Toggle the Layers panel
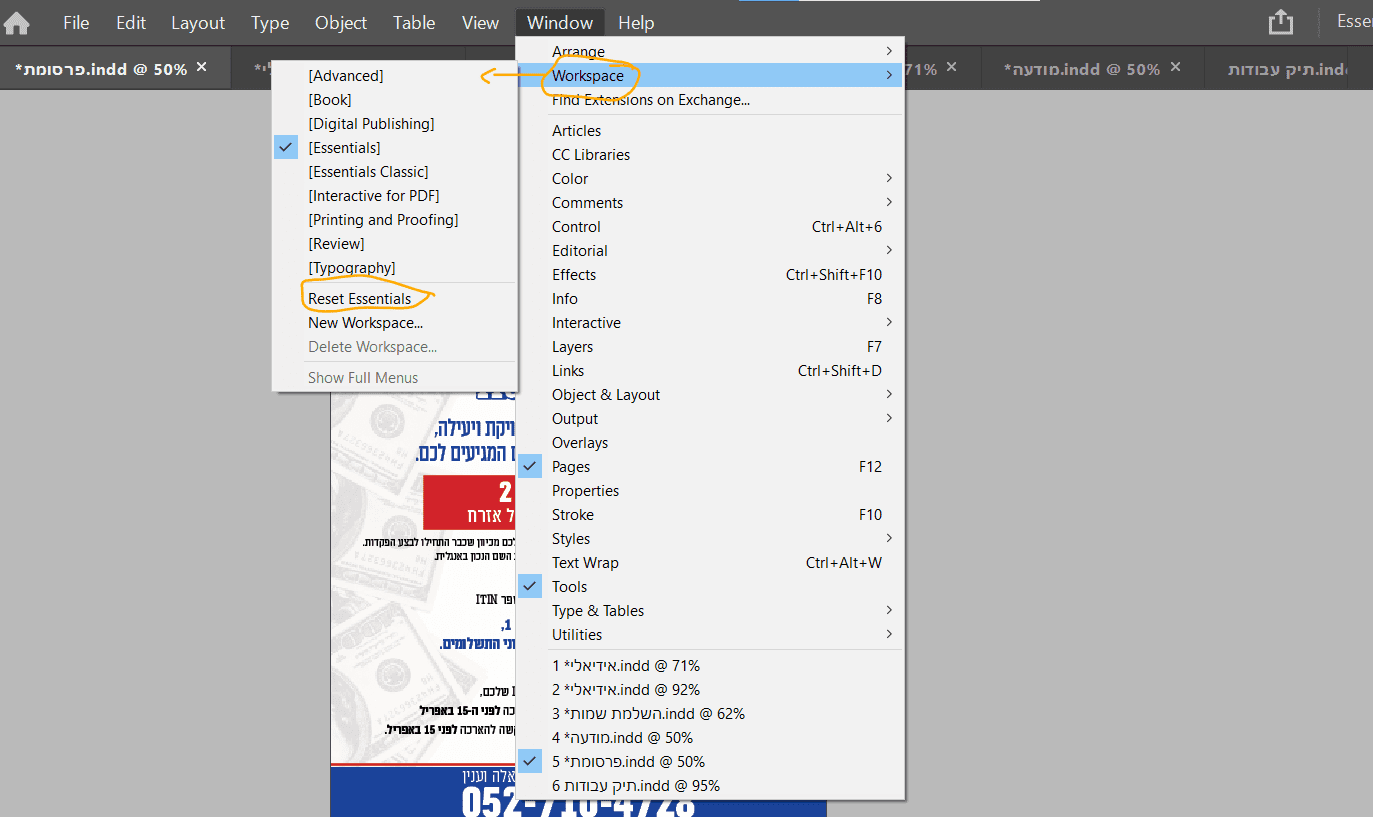 pos(710,347)
